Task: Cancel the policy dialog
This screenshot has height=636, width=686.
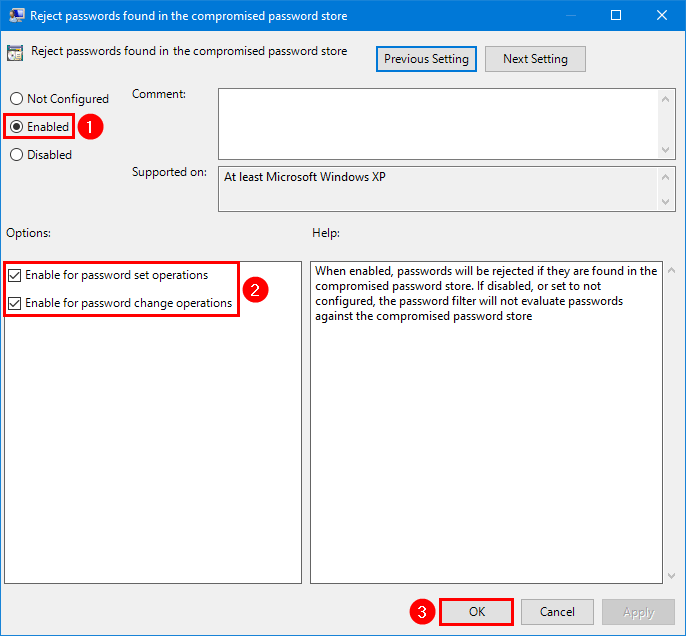Action: coord(557,612)
